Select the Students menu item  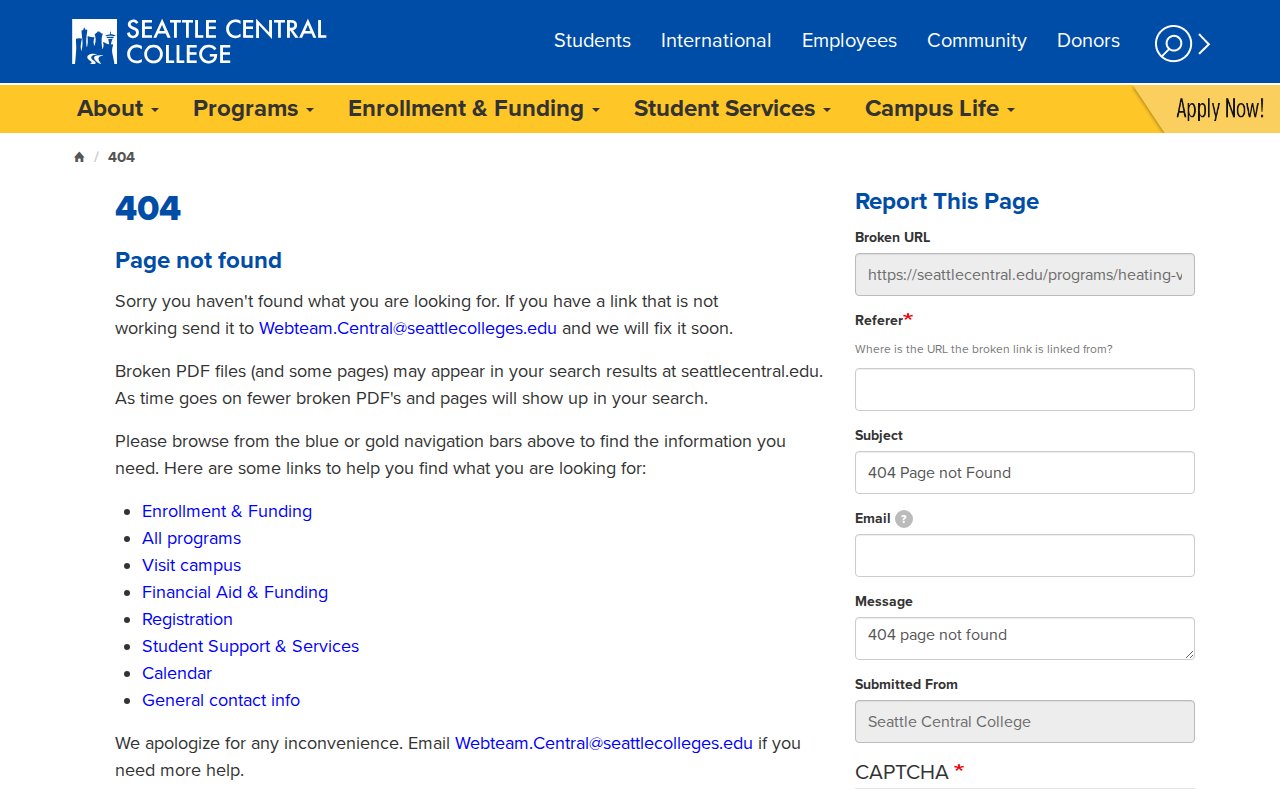[592, 40]
